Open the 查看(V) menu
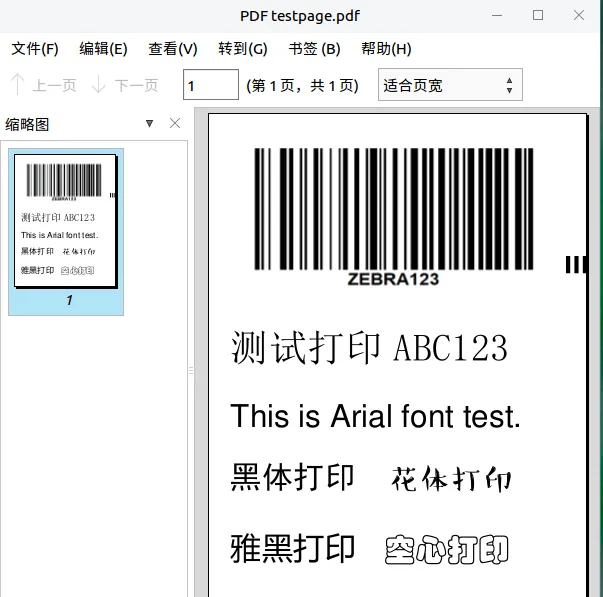The image size is (603, 597). tap(173, 48)
